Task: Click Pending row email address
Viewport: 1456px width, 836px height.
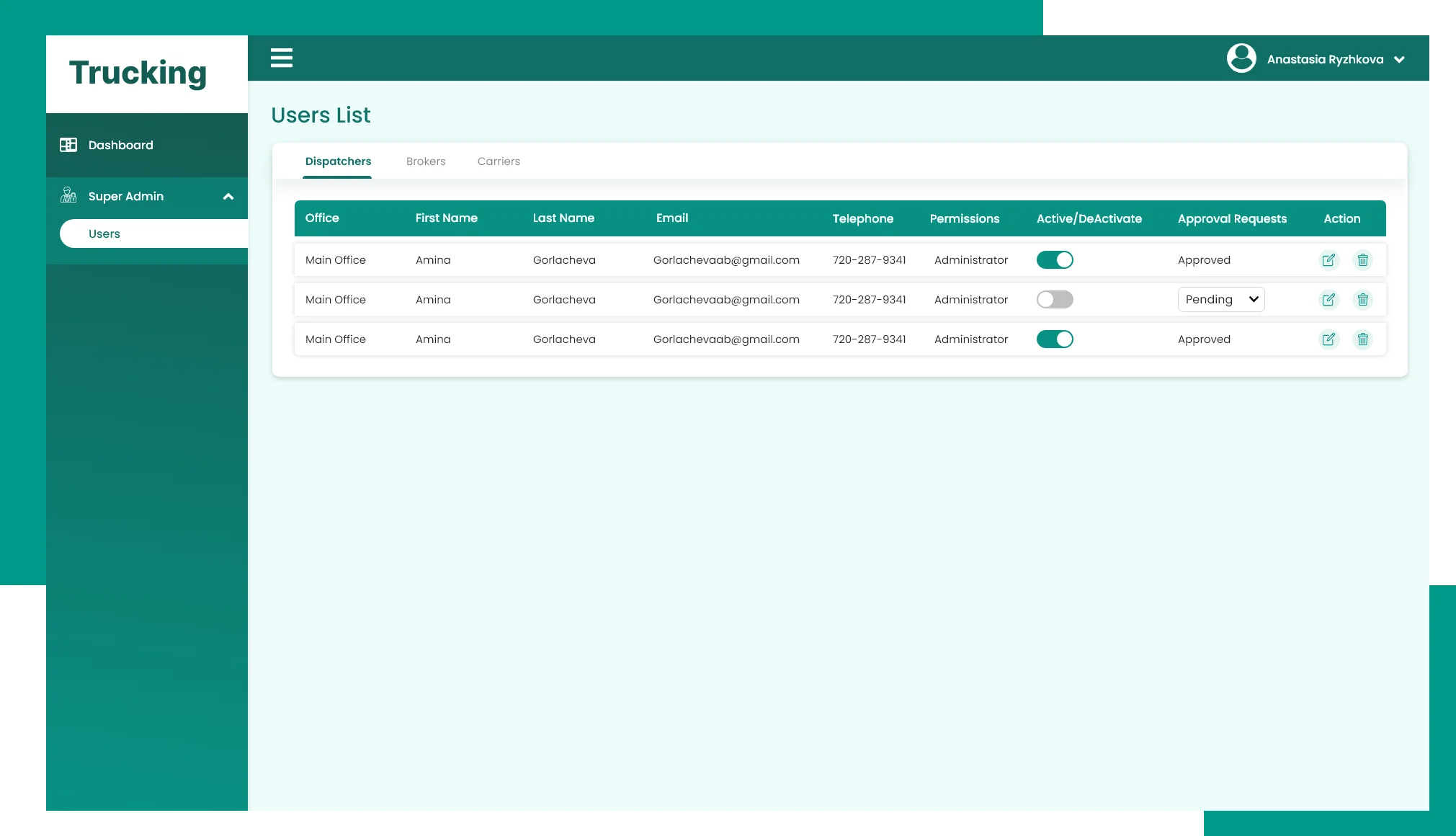Action: pyautogui.click(x=726, y=300)
